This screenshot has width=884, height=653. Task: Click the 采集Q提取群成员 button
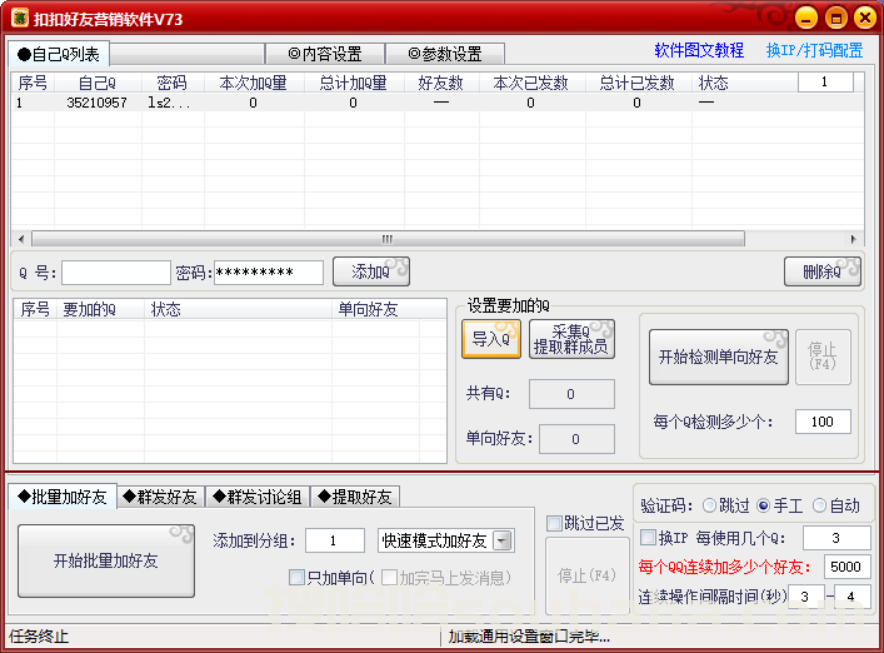[x=570, y=339]
